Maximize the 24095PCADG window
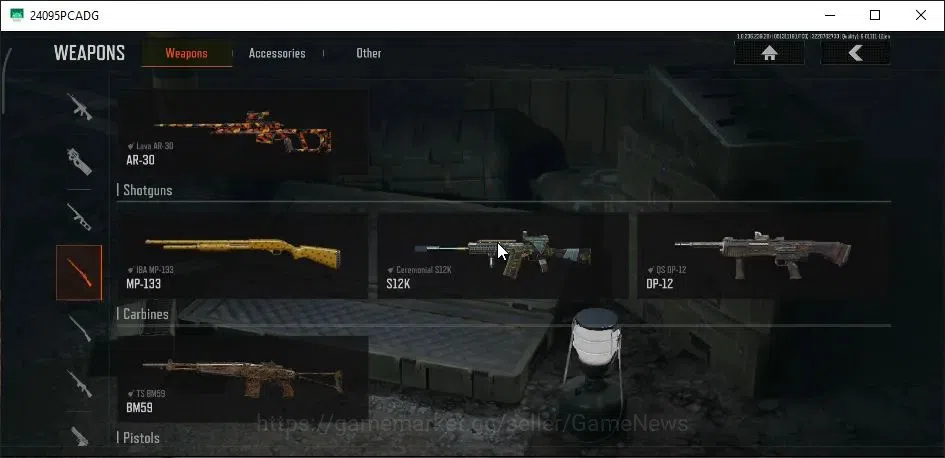945x458 pixels. (x=874, y=15)
